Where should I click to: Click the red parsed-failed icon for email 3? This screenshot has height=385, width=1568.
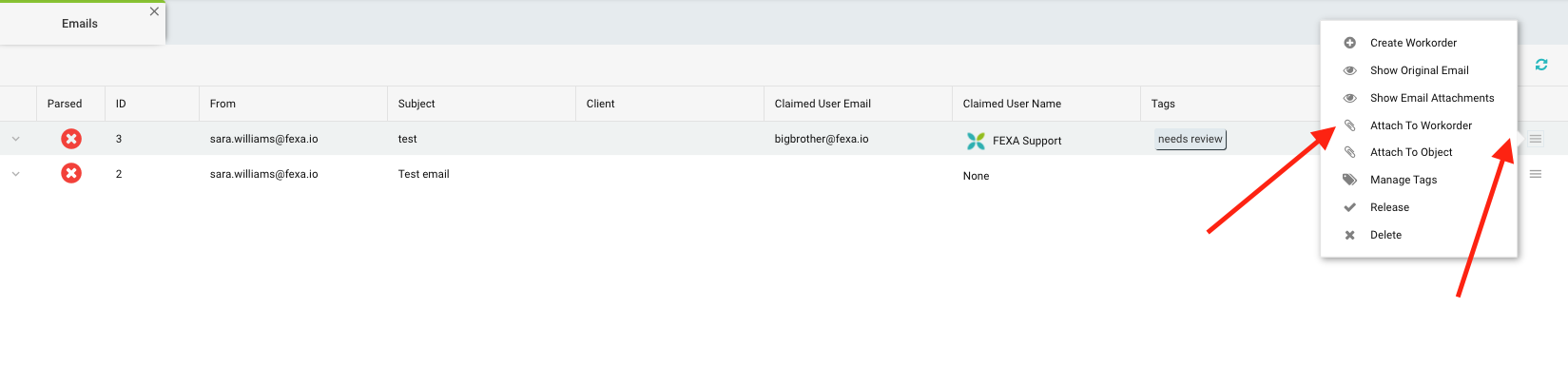coord(71,139)
